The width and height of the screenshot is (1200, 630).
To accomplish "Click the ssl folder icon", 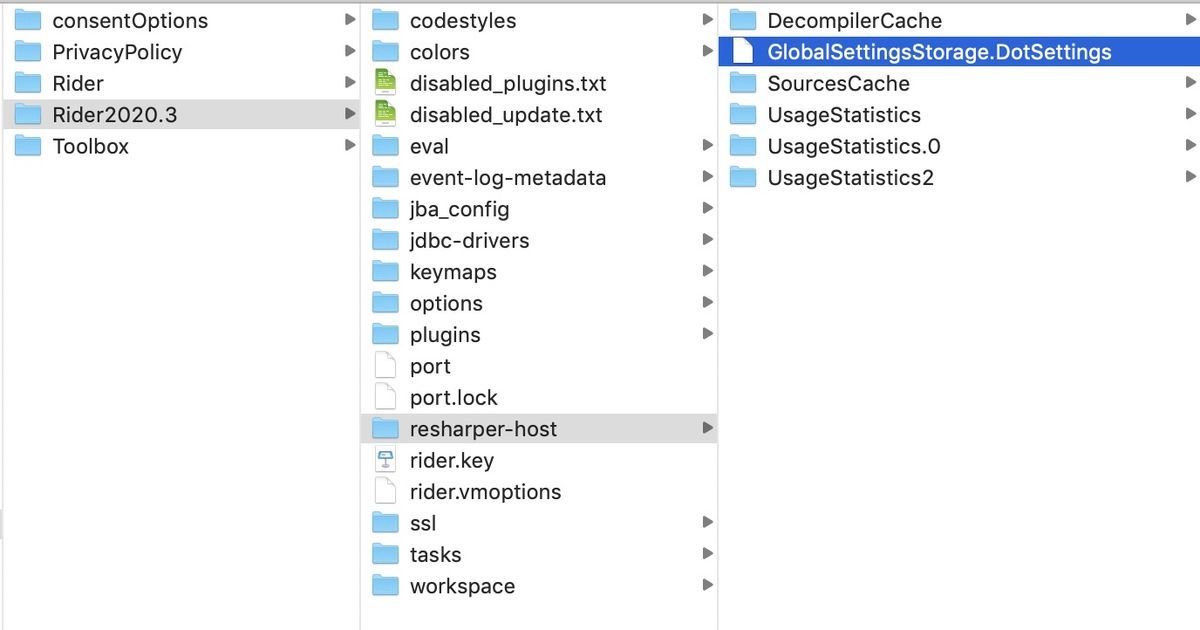I will [x=385, y=523].
